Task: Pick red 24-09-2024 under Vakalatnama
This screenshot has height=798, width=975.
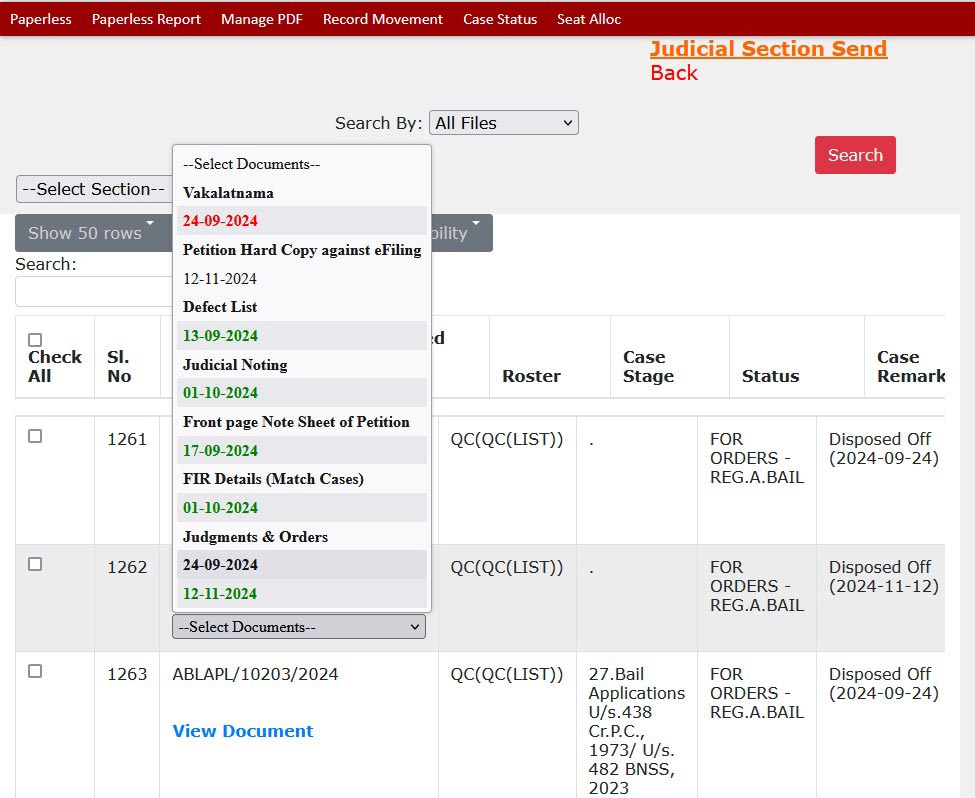Action: [x=220, y=221]
